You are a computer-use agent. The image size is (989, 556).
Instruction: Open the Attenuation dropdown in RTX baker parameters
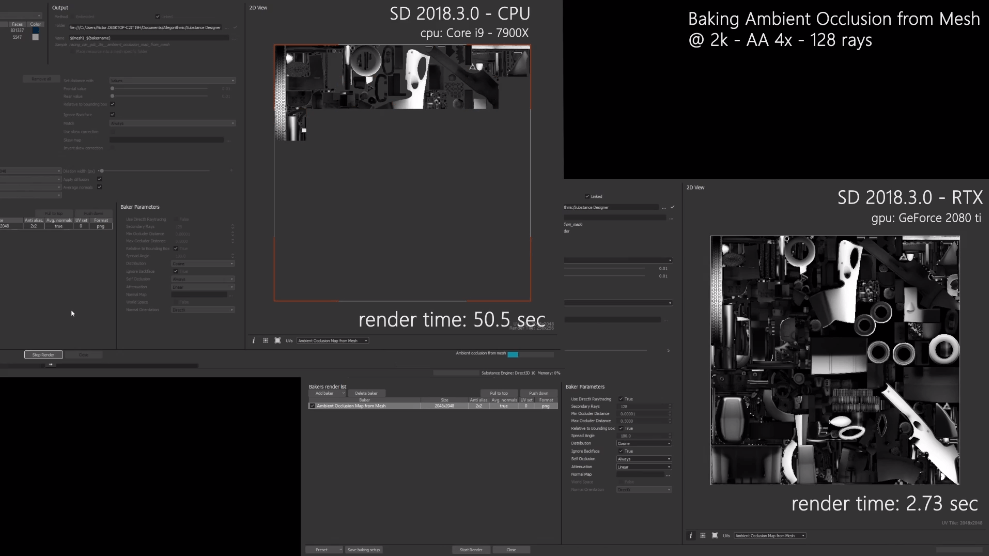[643, 466]
